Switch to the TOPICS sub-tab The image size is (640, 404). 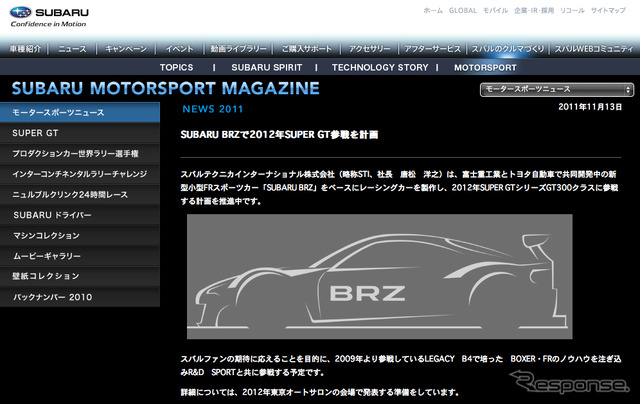pos(176,67)
